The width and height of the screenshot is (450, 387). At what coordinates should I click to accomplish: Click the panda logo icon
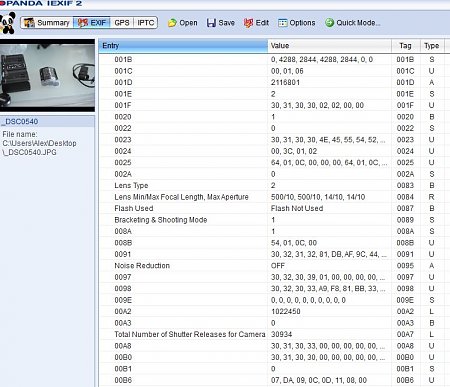click(8, 23)
